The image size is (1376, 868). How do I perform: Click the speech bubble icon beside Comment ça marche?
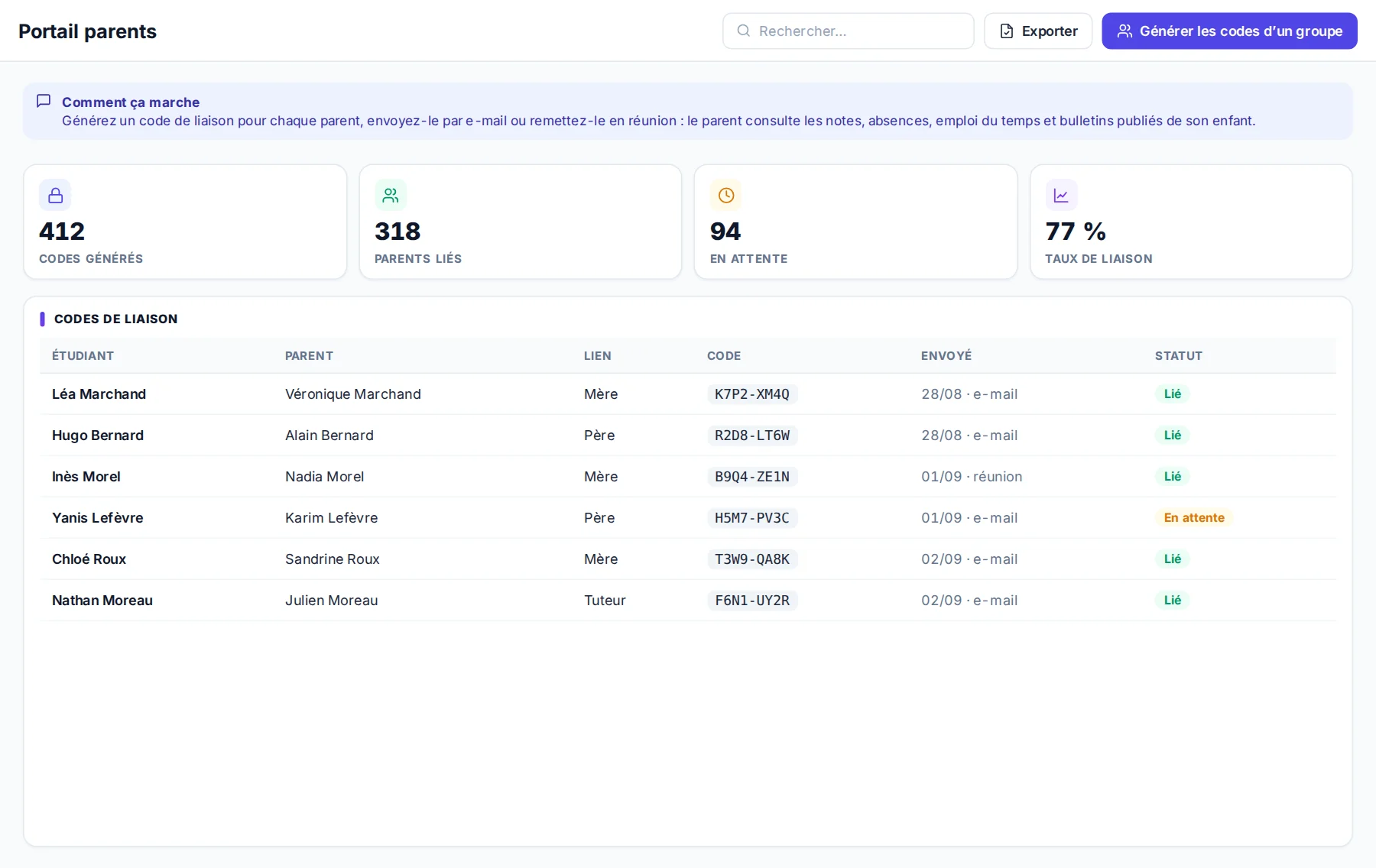[x=44, y=101]
